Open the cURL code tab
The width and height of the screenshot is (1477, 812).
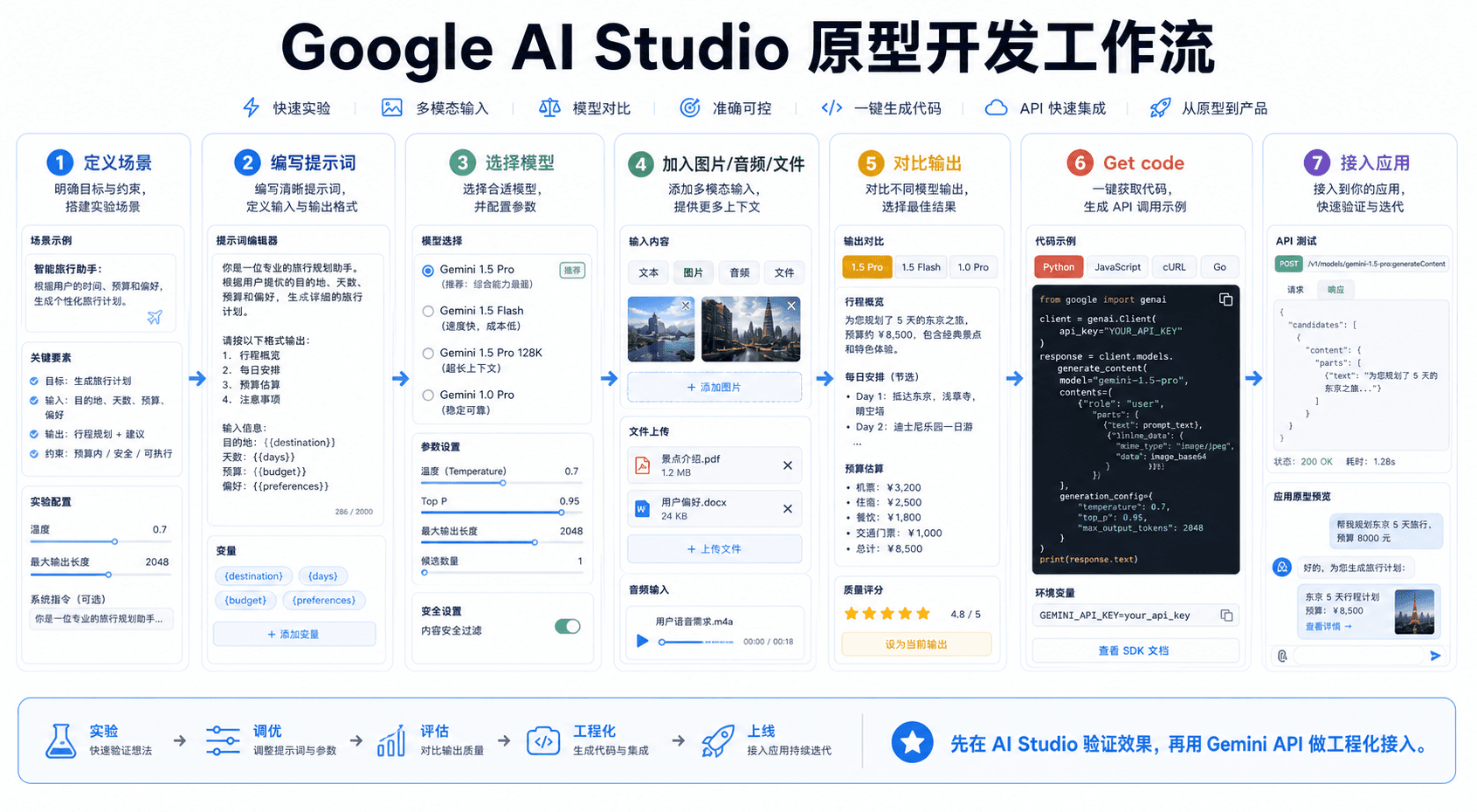(1174, 267)
